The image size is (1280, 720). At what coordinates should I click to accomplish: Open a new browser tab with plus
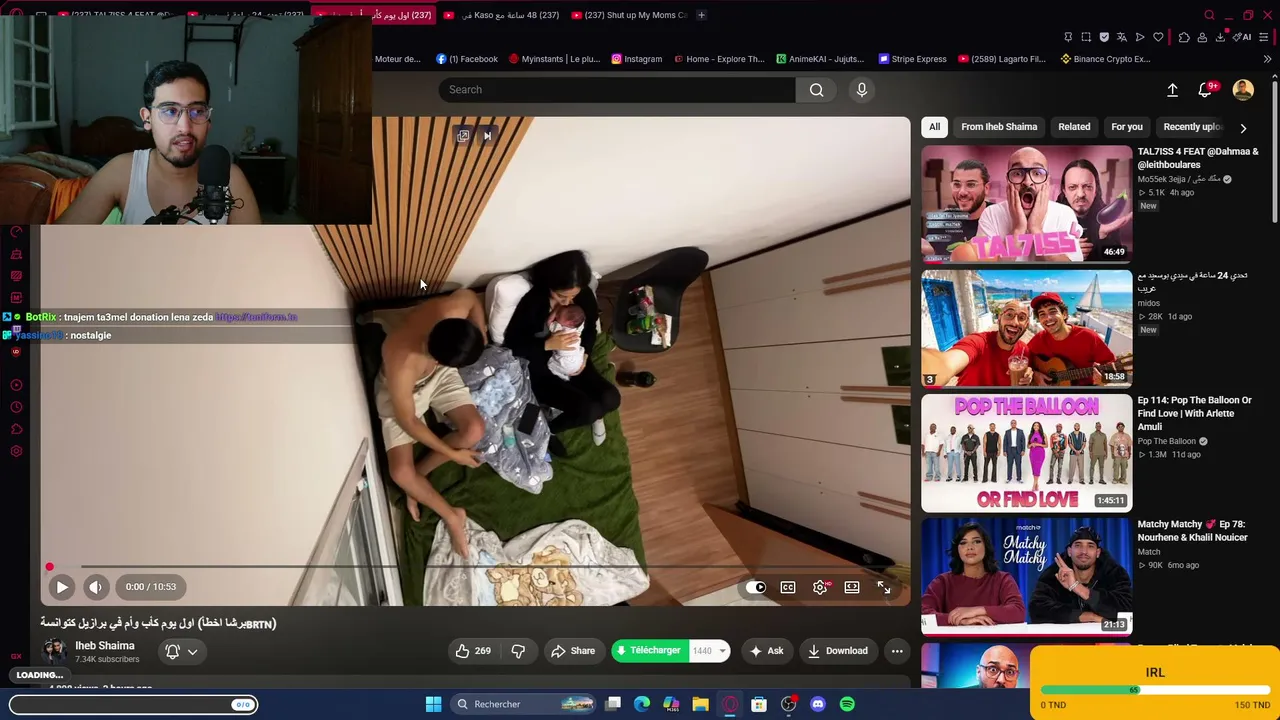[x=701, y=15]
